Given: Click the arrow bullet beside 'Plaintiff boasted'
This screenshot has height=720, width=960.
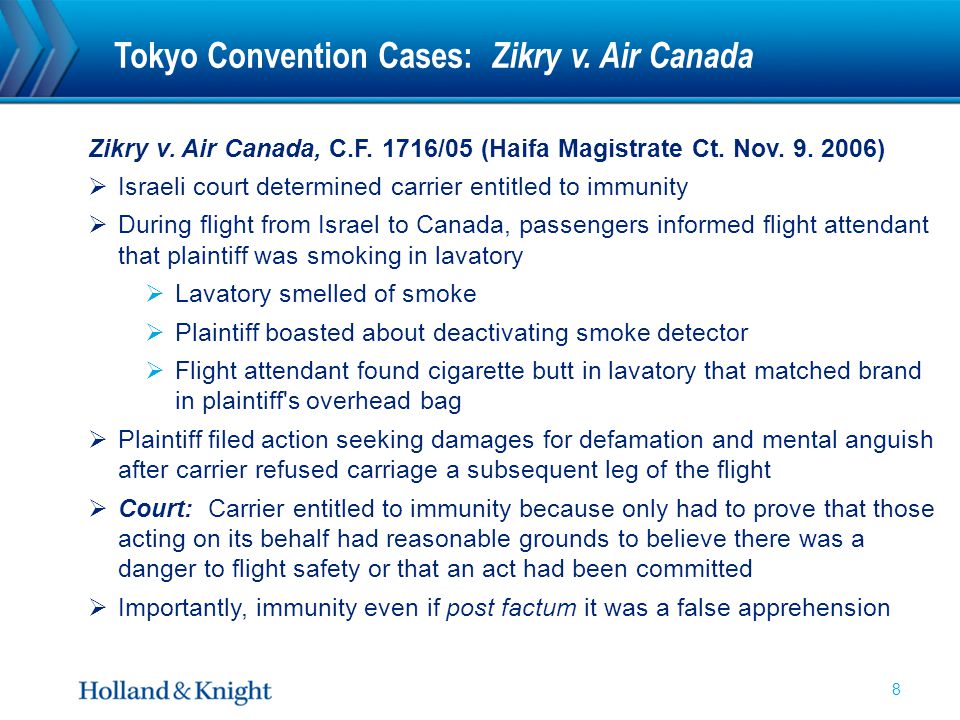Looking at the screenshot, I should [x=155, y=333].
